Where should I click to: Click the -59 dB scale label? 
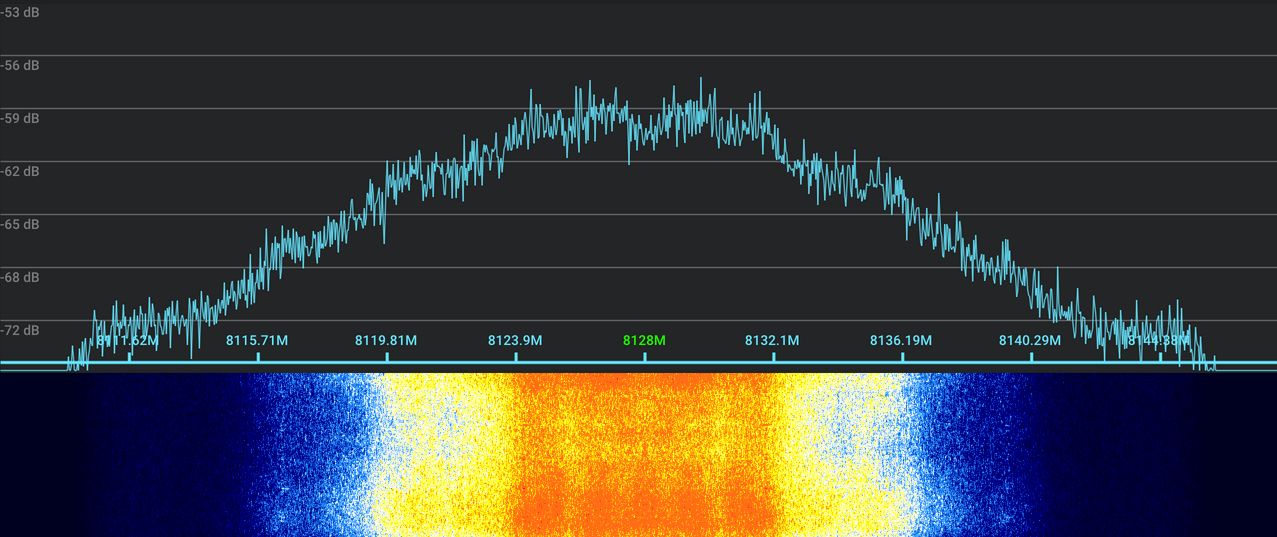pyautogui.click(x=20, y=118)
